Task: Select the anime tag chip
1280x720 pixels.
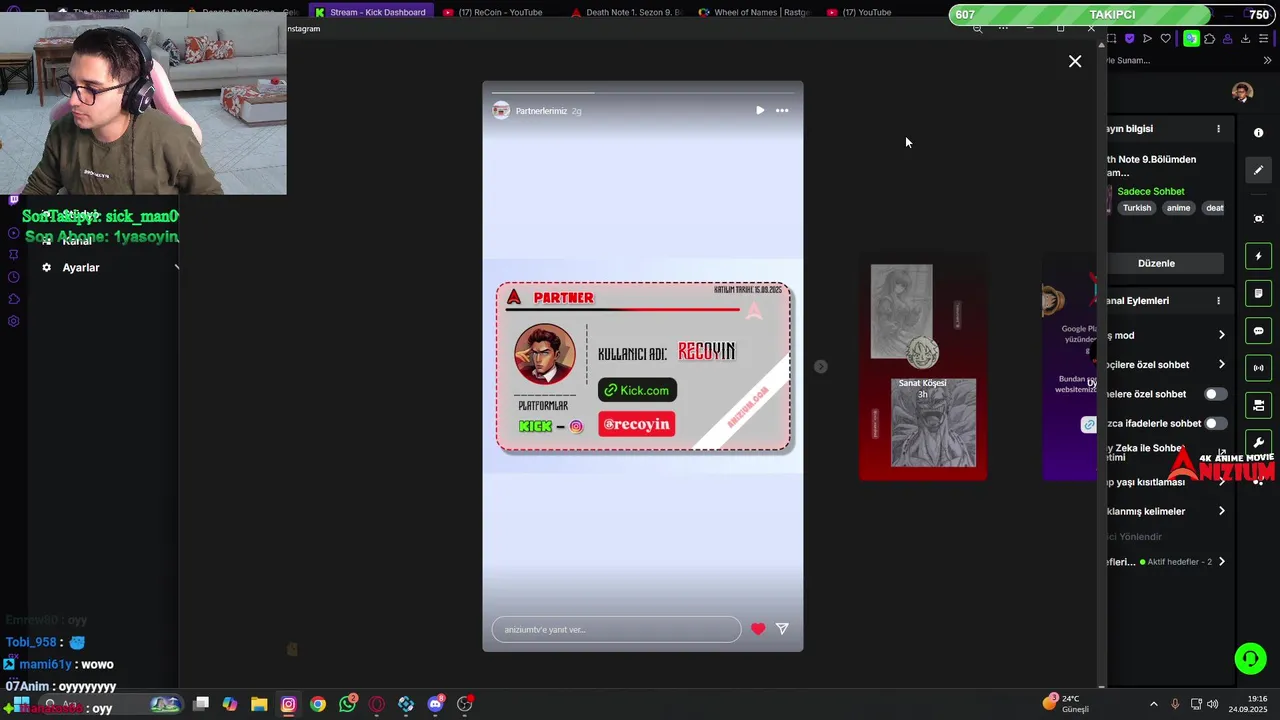Action: point(1179,208)
